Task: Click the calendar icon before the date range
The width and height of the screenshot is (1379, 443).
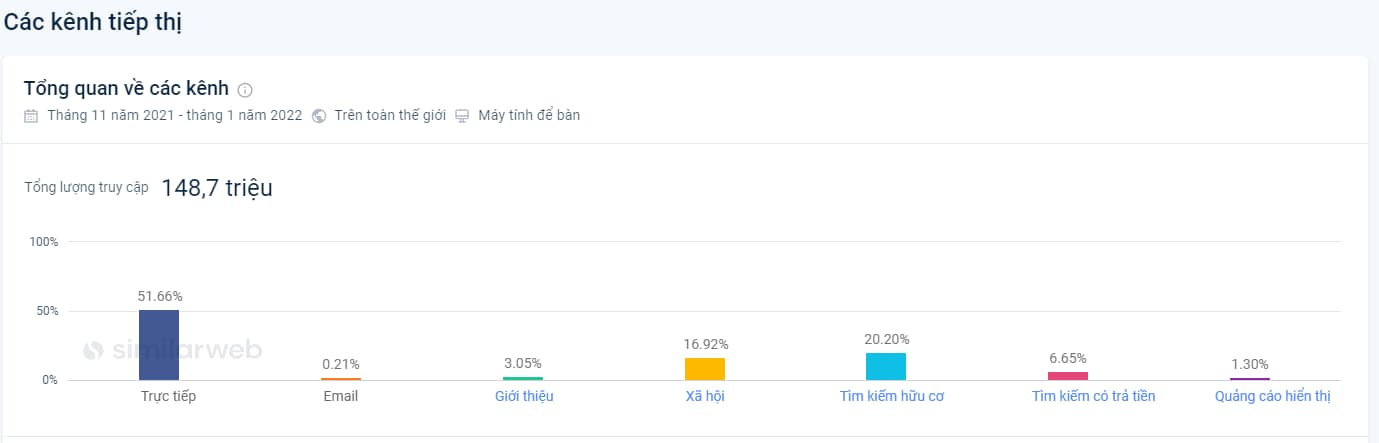Action: pos(31,115)
